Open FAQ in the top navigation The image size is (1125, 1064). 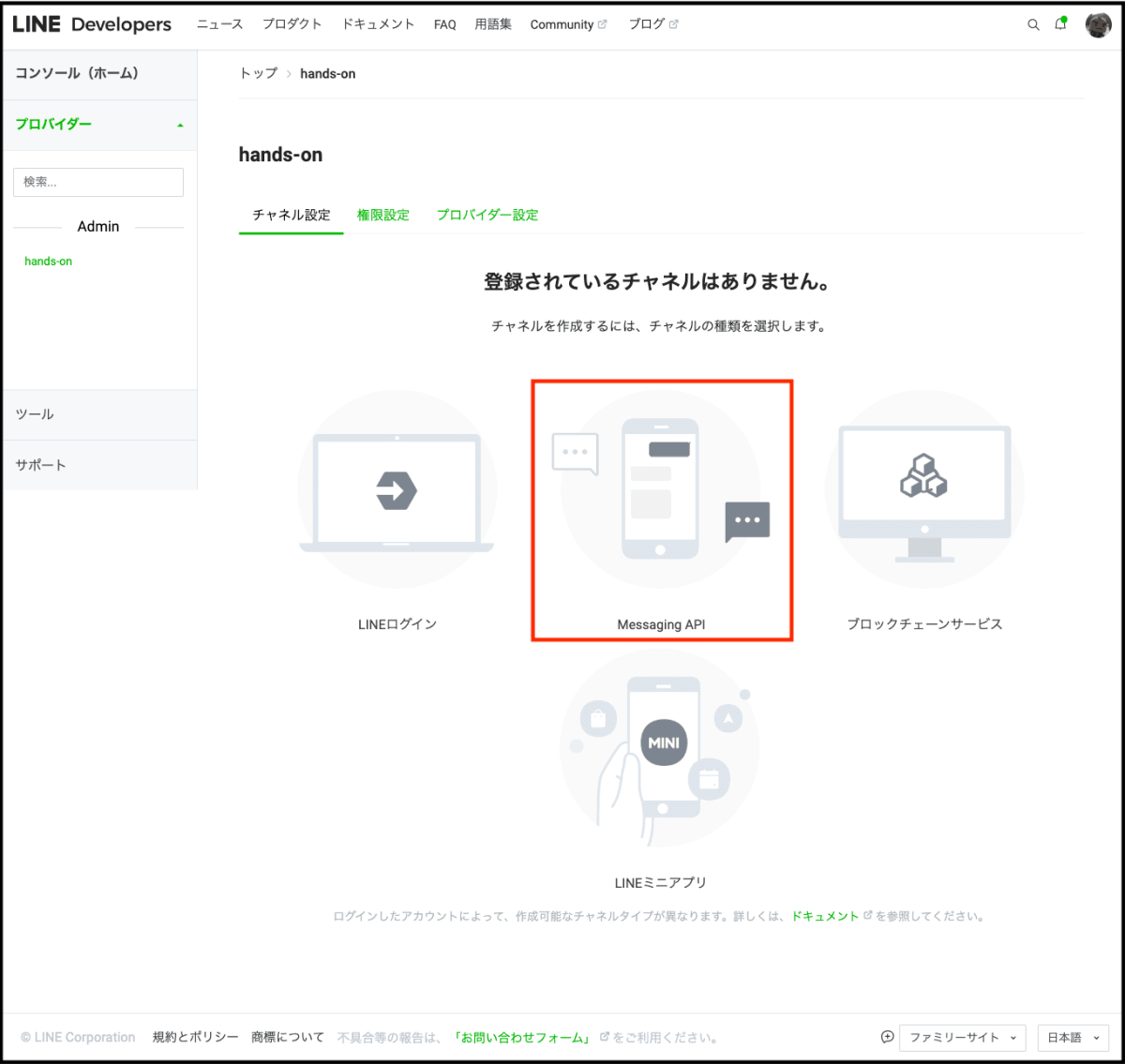click(x=444, y=24)
